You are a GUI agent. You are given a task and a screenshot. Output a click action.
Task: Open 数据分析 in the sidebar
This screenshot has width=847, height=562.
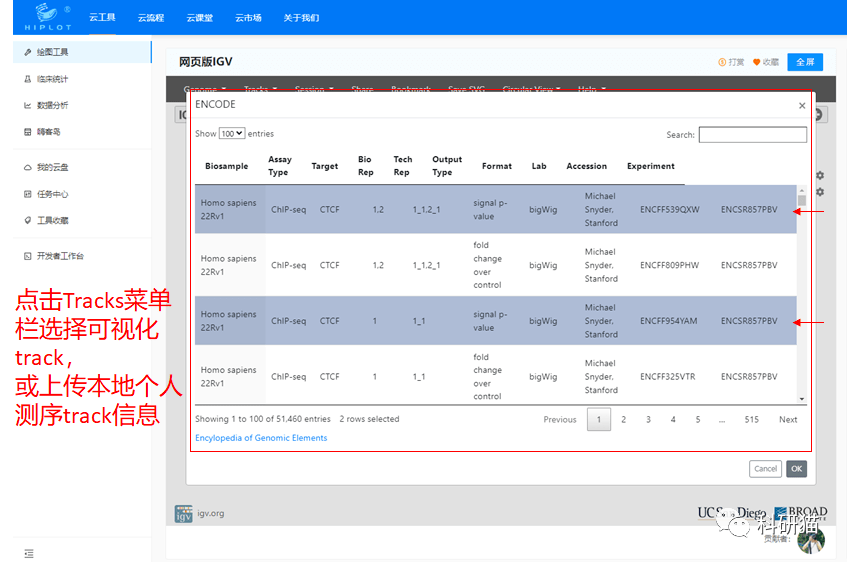52,105
